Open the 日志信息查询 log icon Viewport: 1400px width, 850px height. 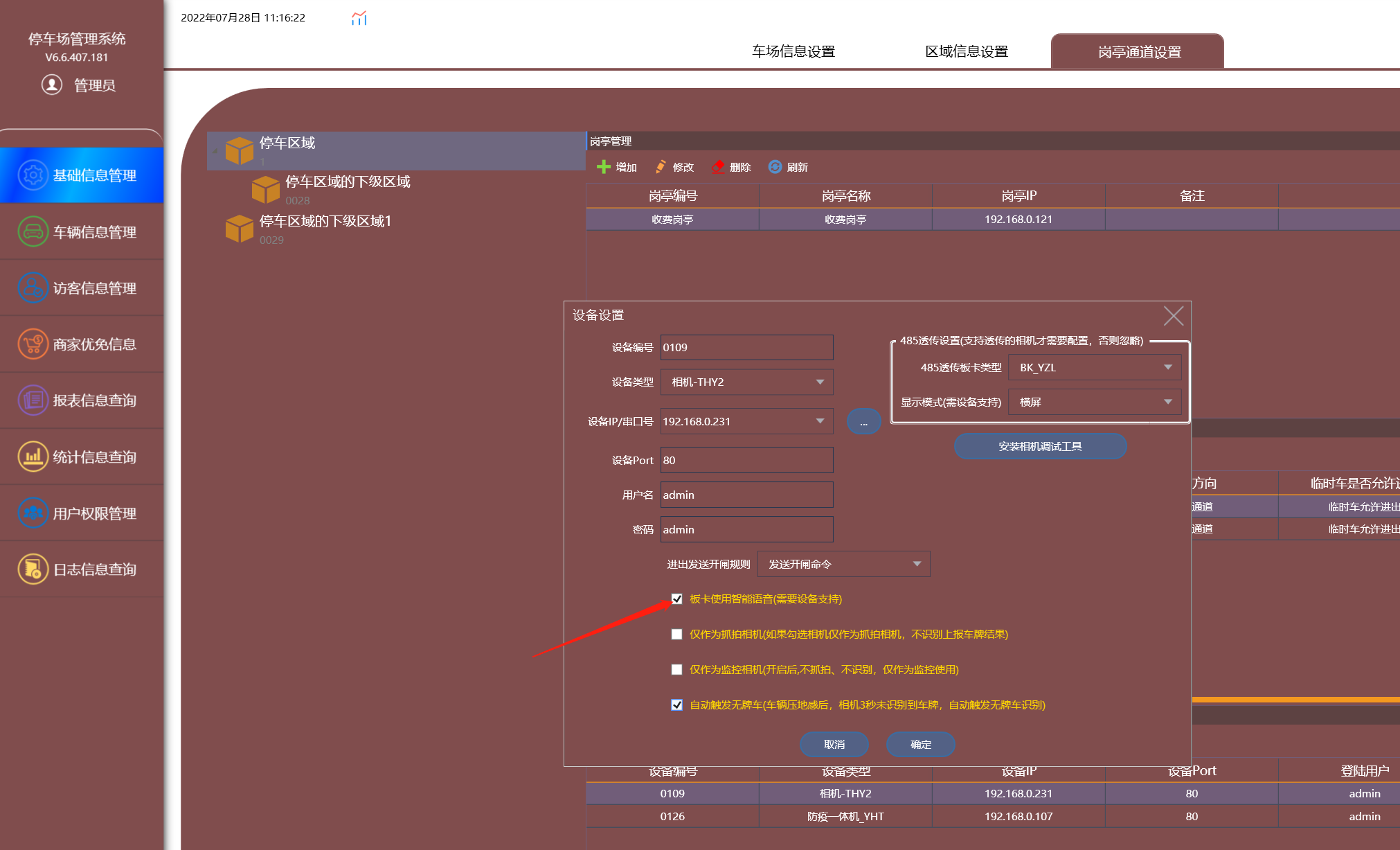coord(33,569)
